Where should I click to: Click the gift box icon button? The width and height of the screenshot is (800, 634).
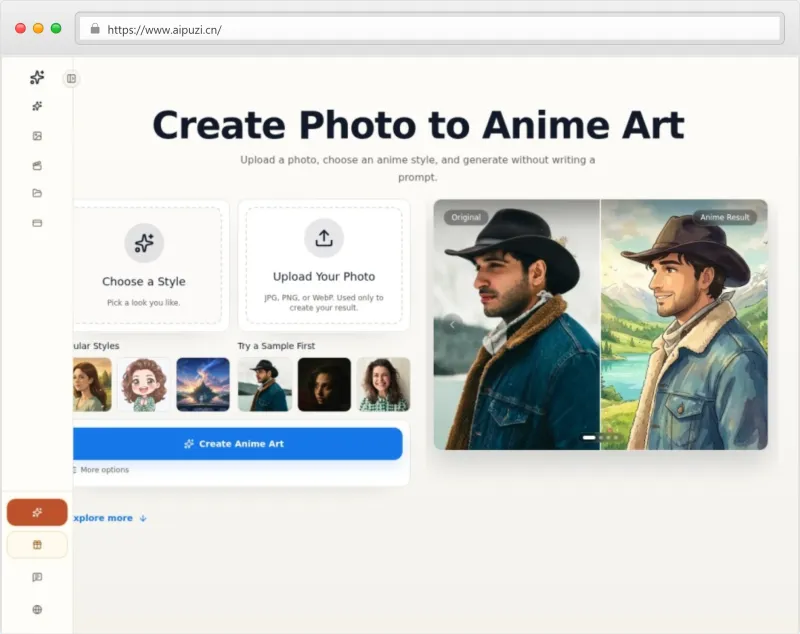[x=37, y=545]
